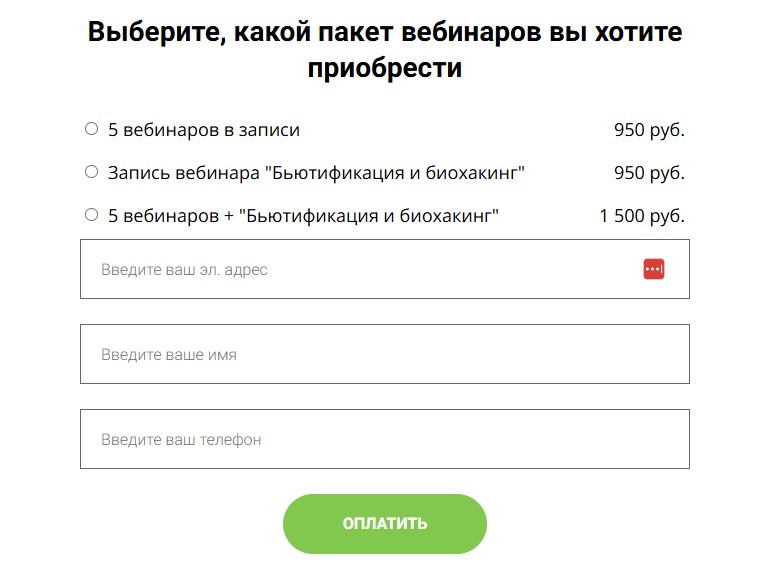Screen dimensions: 762x570
Task: Focus the "Введите ваш эл. адрес" email field
Action: coord(384,269)
